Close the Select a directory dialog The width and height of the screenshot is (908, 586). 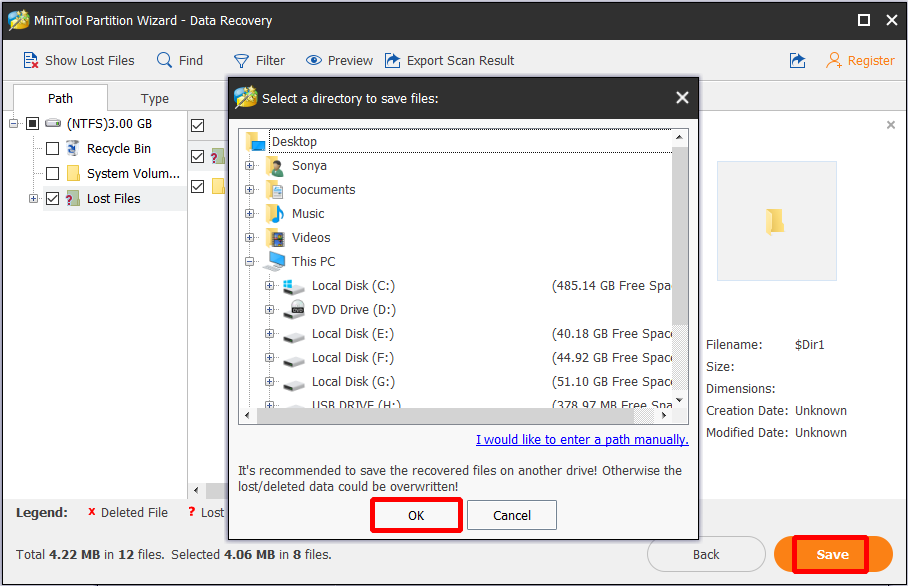682,98
